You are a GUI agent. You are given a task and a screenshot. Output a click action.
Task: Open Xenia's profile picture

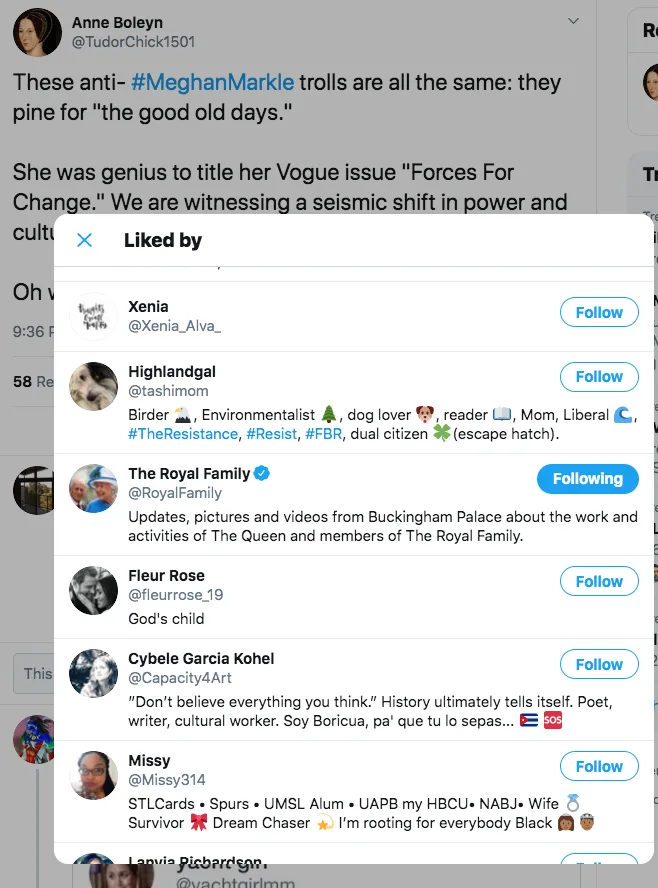pyautogui.click(x=93, y=317)
